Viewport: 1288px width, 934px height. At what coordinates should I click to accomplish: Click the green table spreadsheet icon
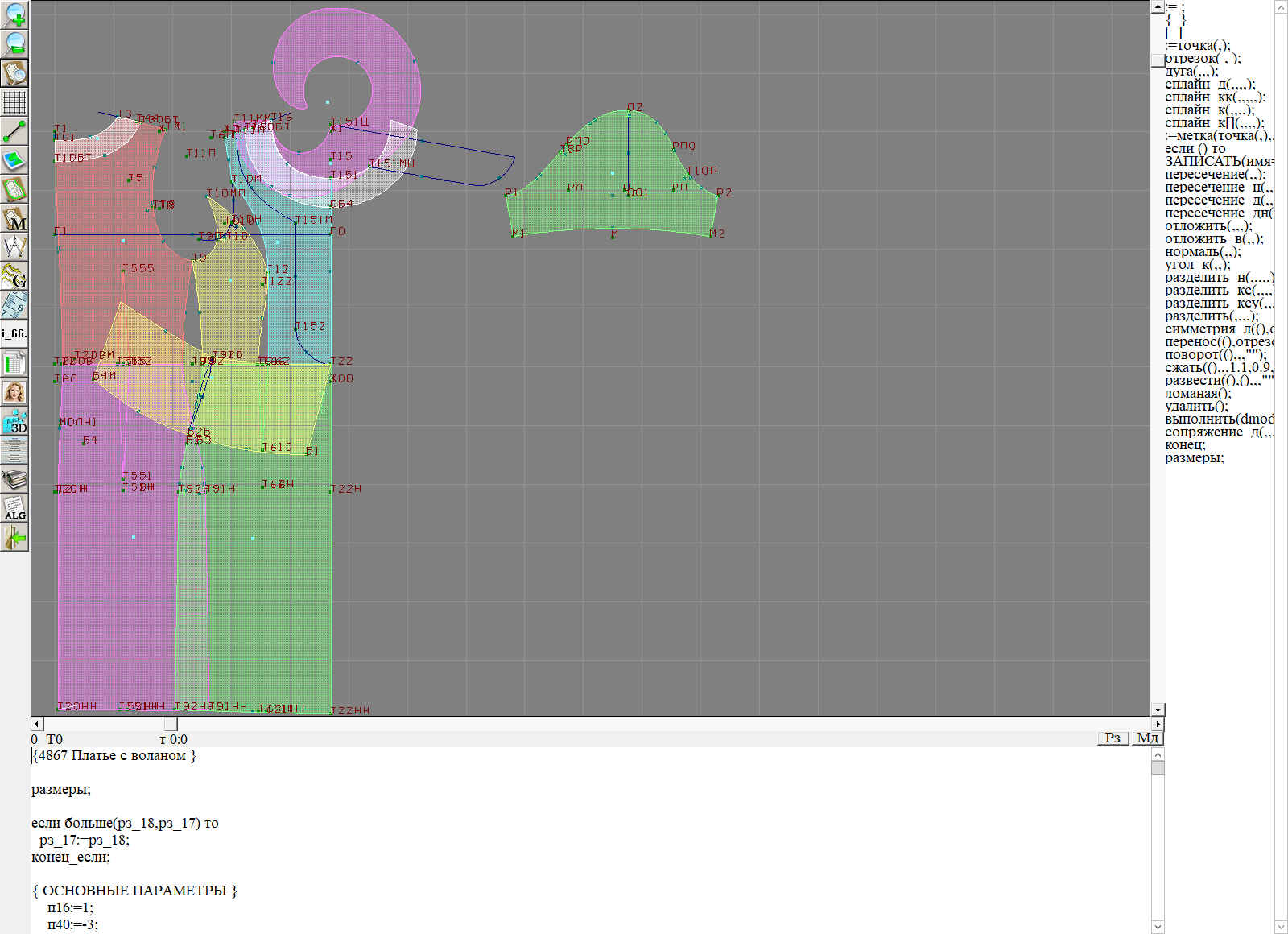14,363
